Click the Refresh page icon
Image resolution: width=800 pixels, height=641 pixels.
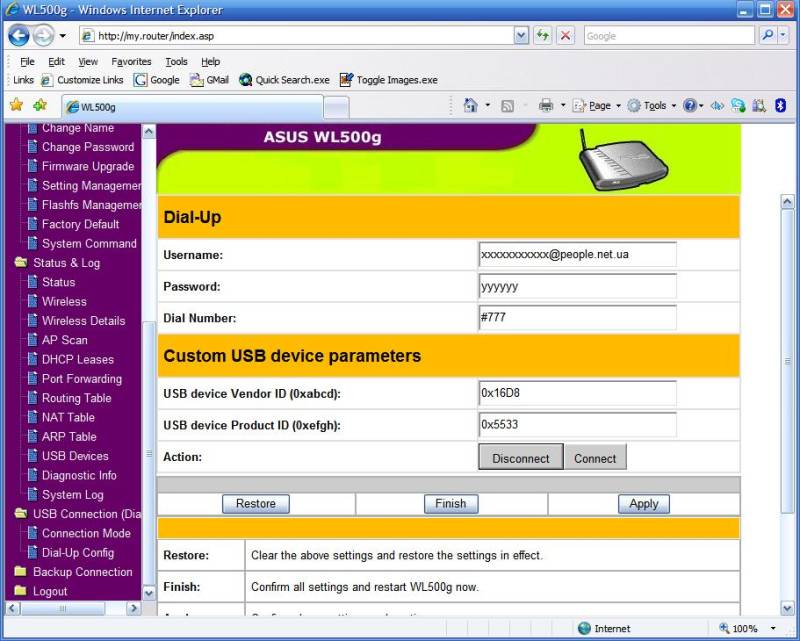click(x=542, y=36)
